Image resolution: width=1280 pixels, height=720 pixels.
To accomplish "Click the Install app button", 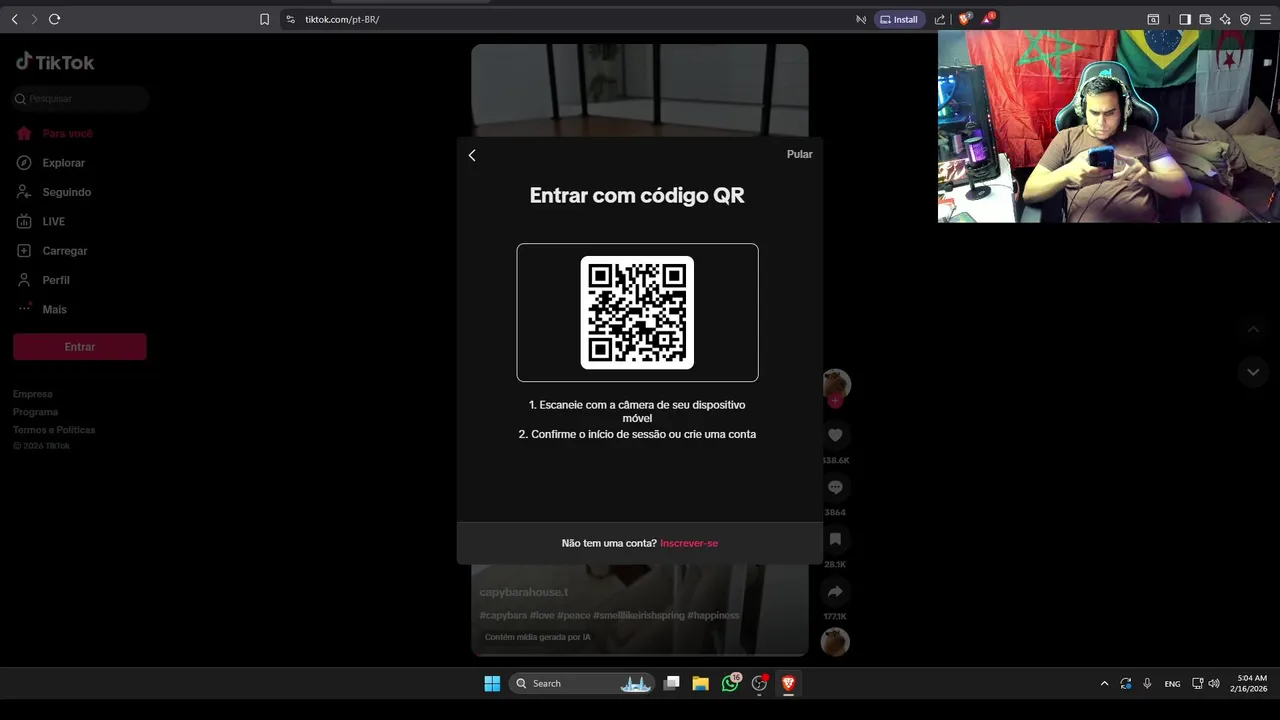I will (899, 19).
